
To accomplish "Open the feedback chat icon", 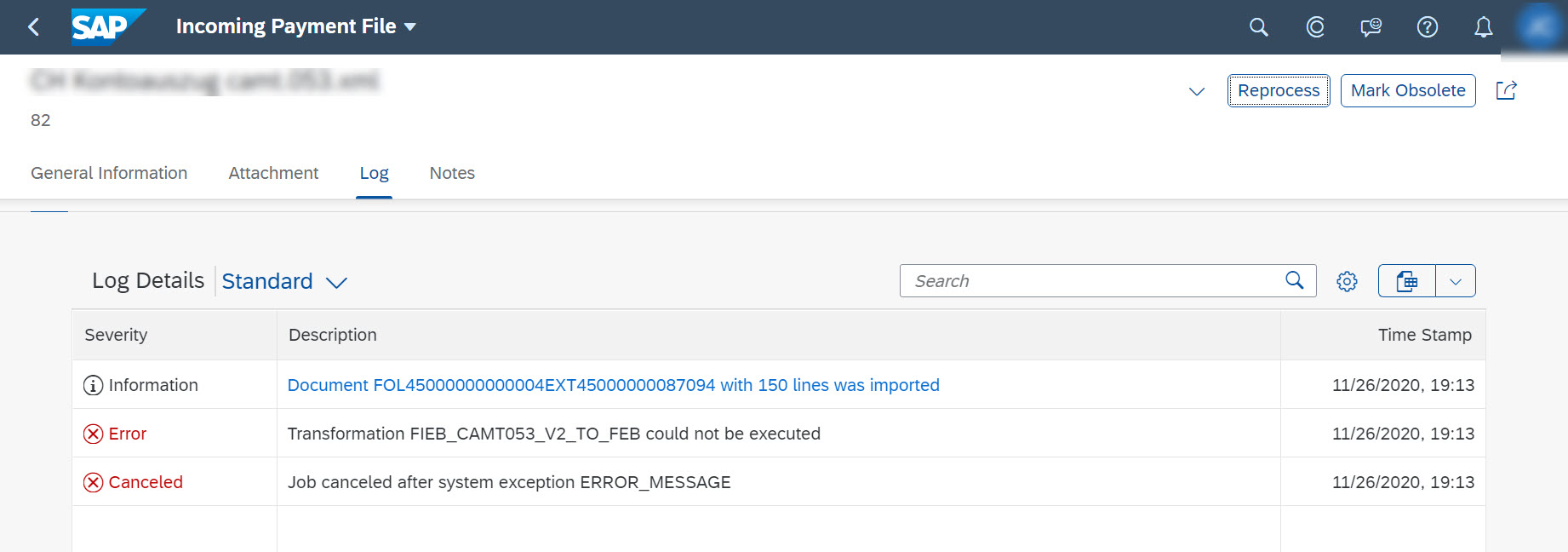I will click(1371, 27).
